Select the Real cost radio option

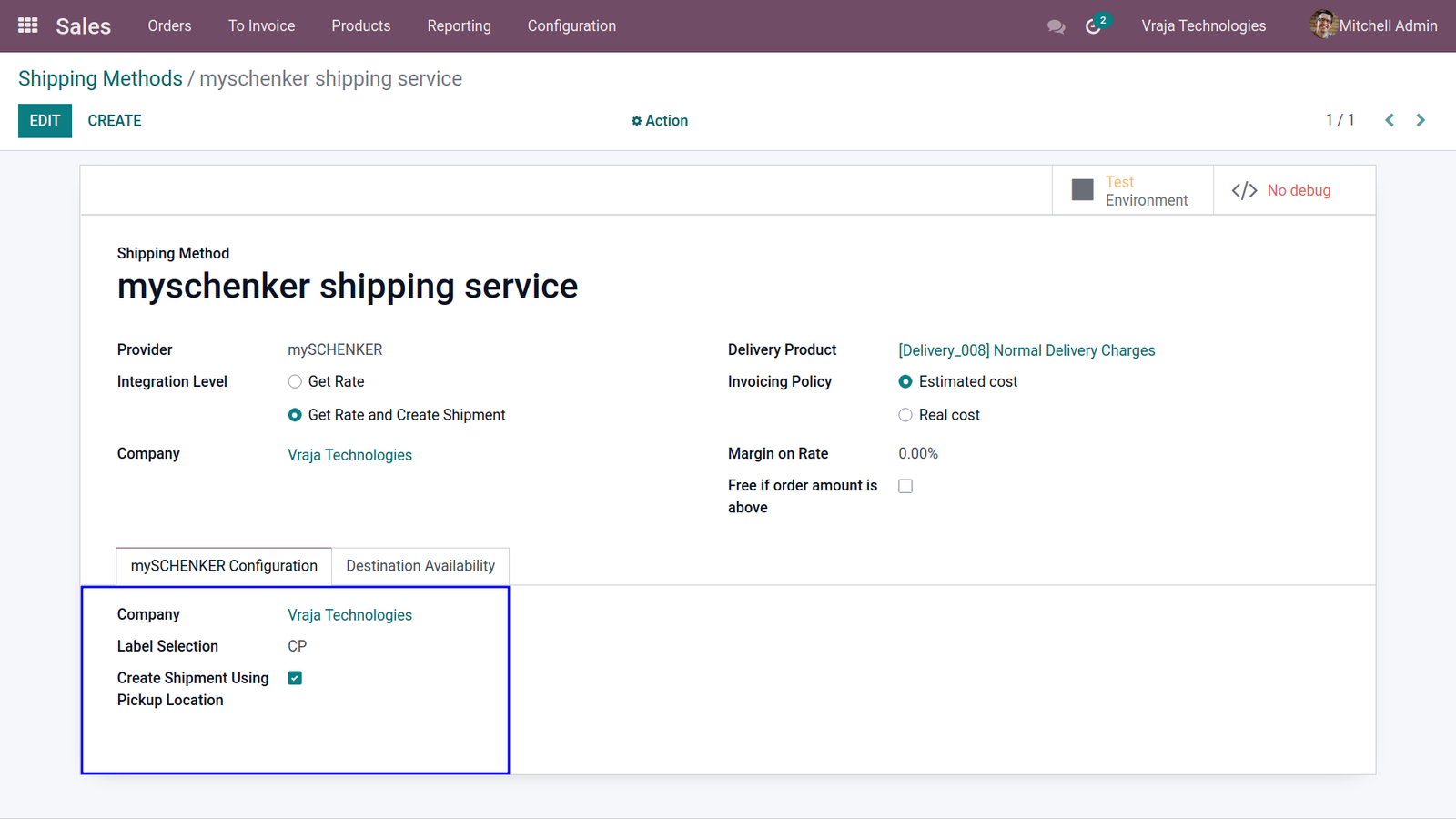click(905, 415)
